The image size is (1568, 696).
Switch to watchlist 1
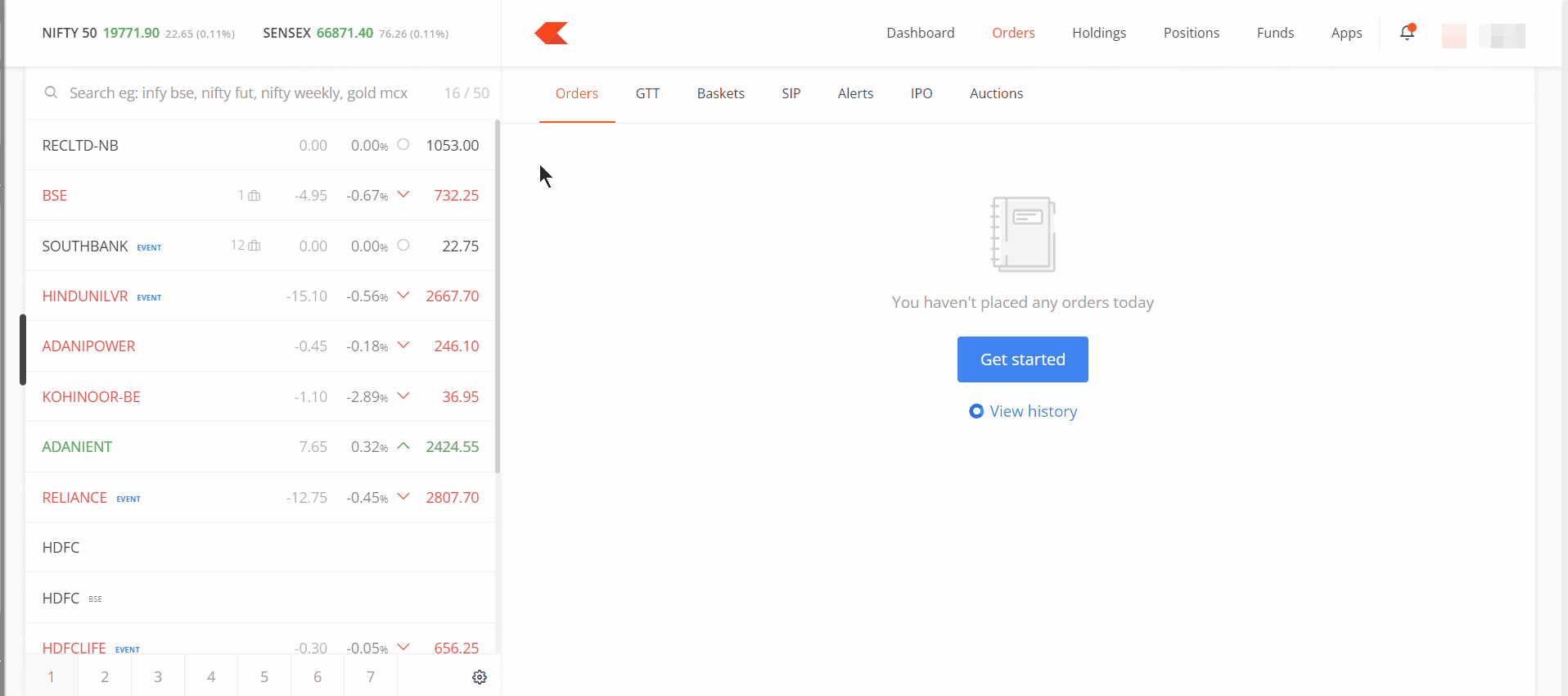click(52, 676)
